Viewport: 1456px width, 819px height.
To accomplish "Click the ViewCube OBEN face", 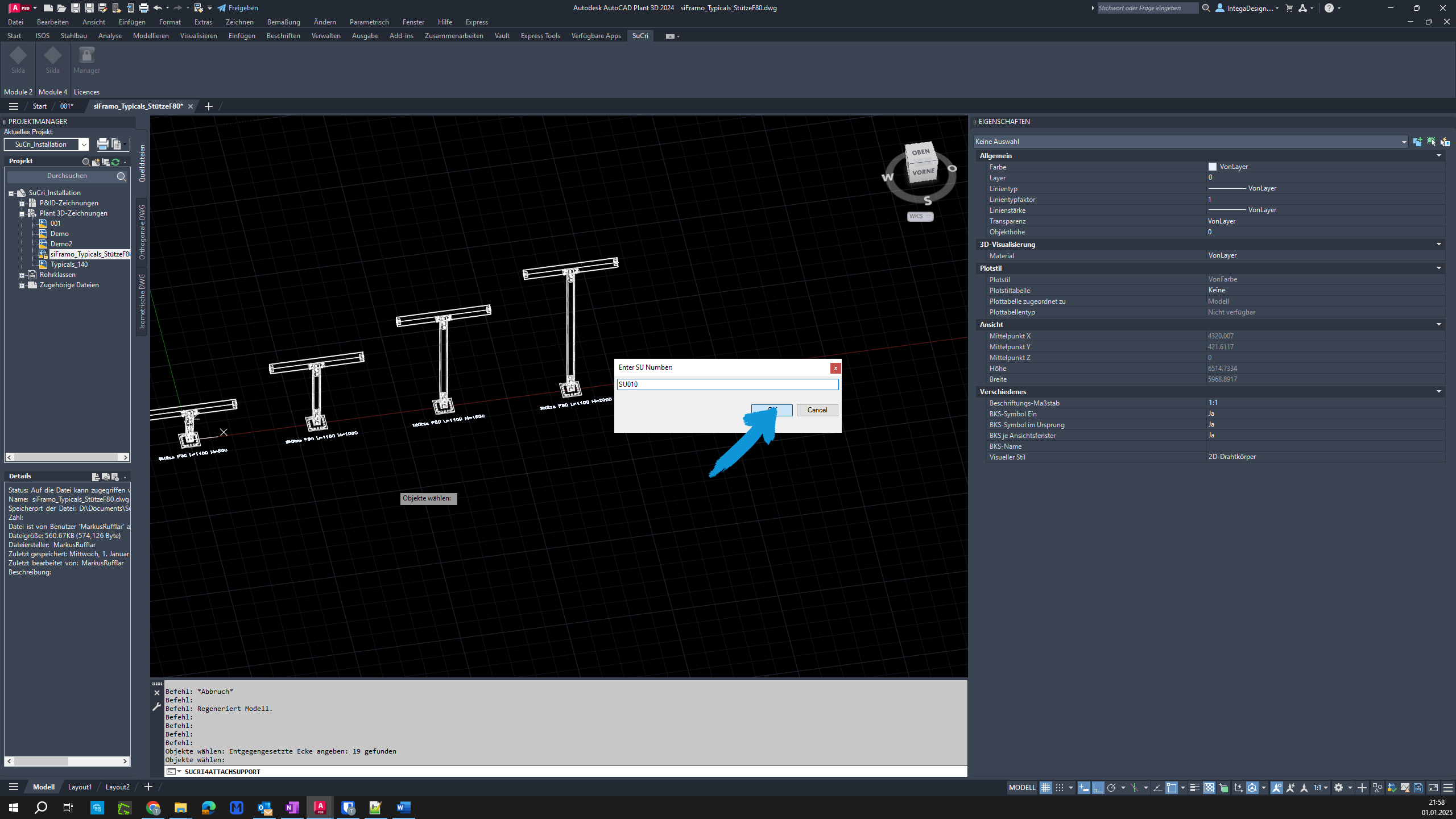I will (920, 152).
